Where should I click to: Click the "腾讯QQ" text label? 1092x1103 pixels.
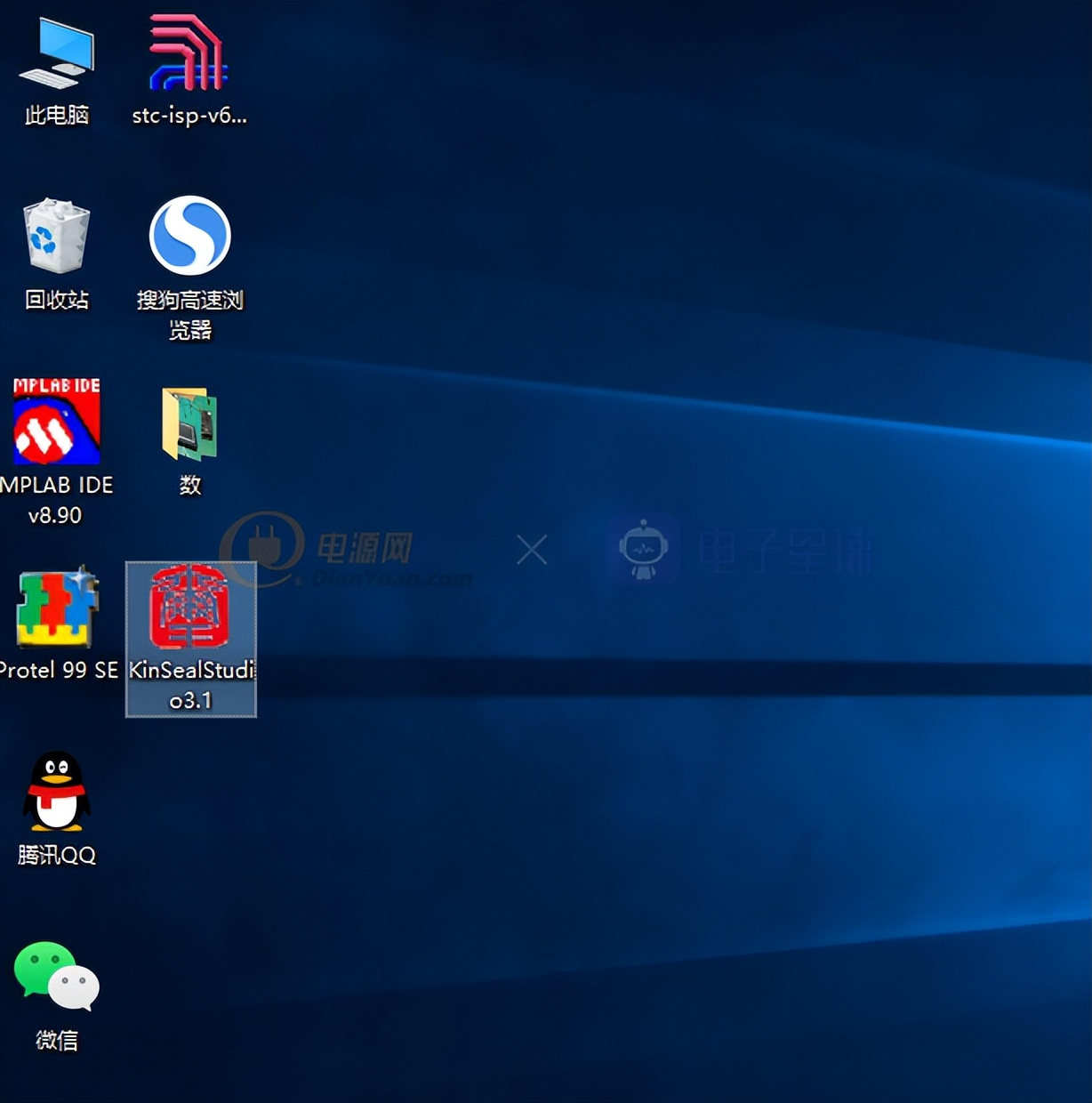pyautogui.click(x=57, y=855)
